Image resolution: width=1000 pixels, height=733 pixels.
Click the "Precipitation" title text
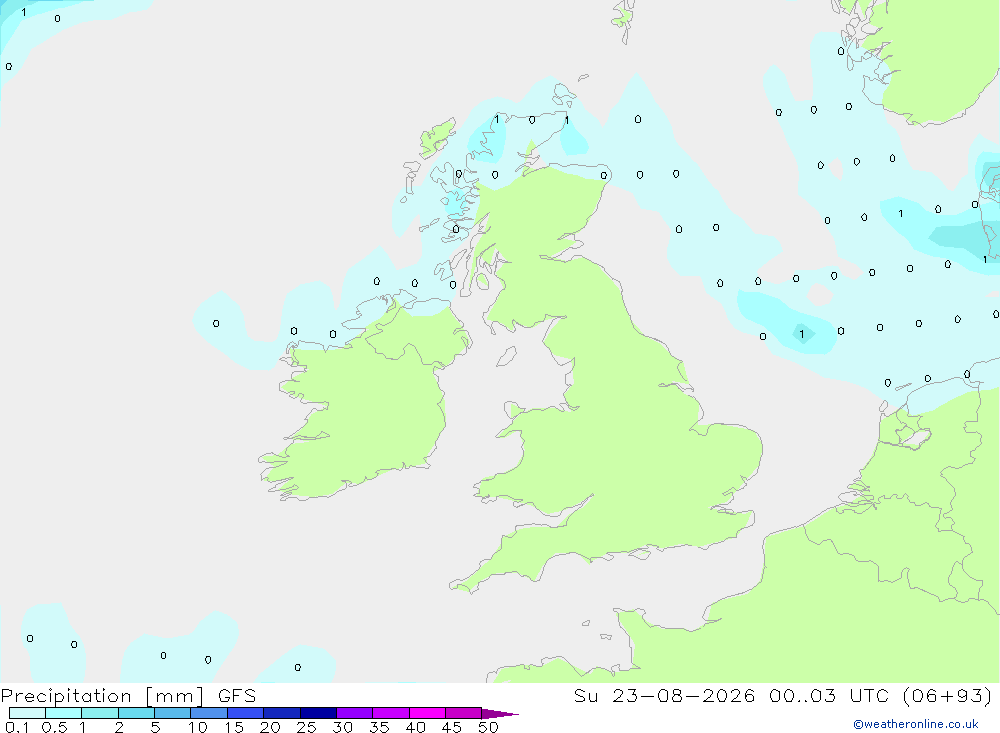66,696
